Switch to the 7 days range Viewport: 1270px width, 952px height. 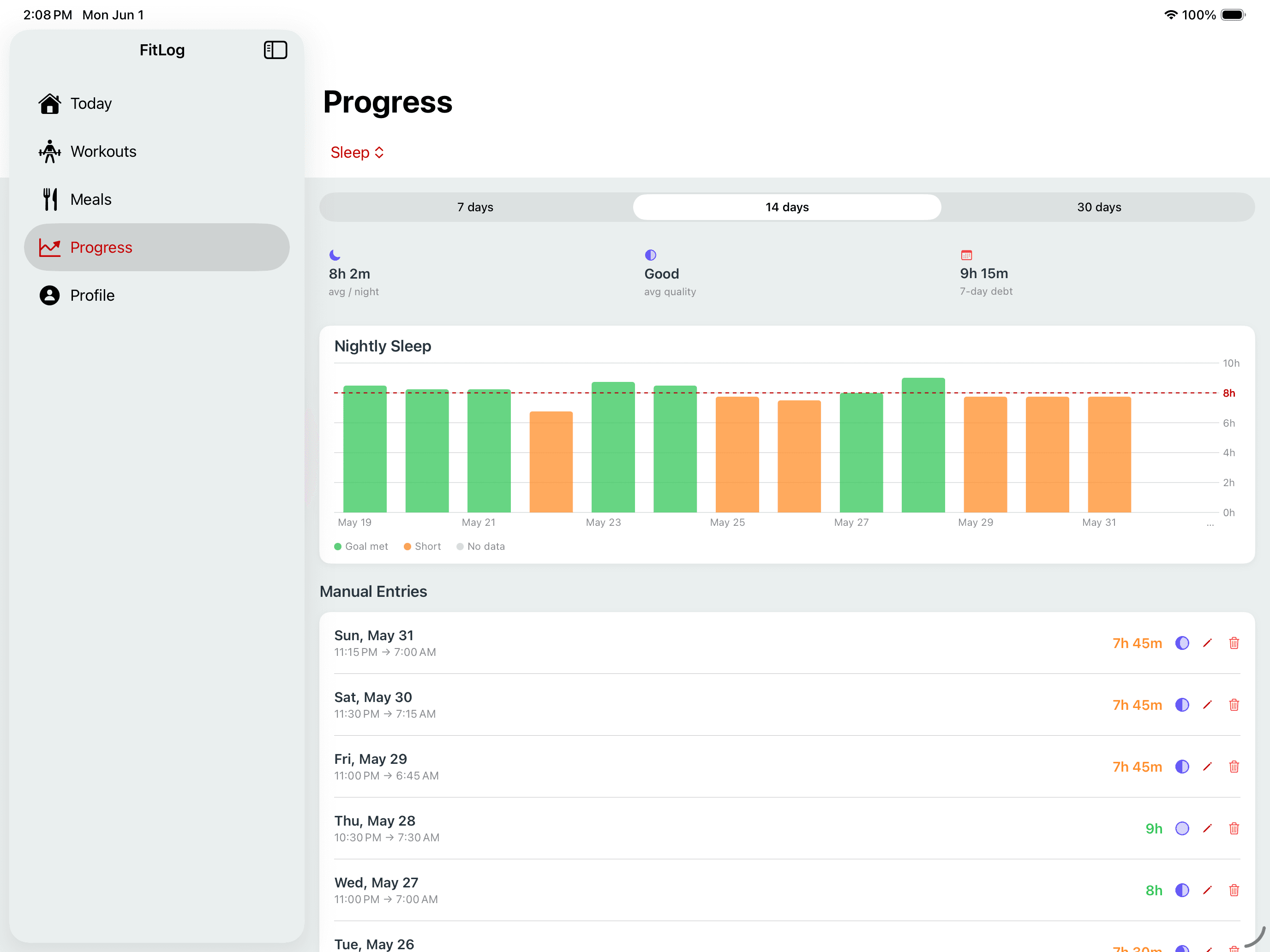click(475, 207)
